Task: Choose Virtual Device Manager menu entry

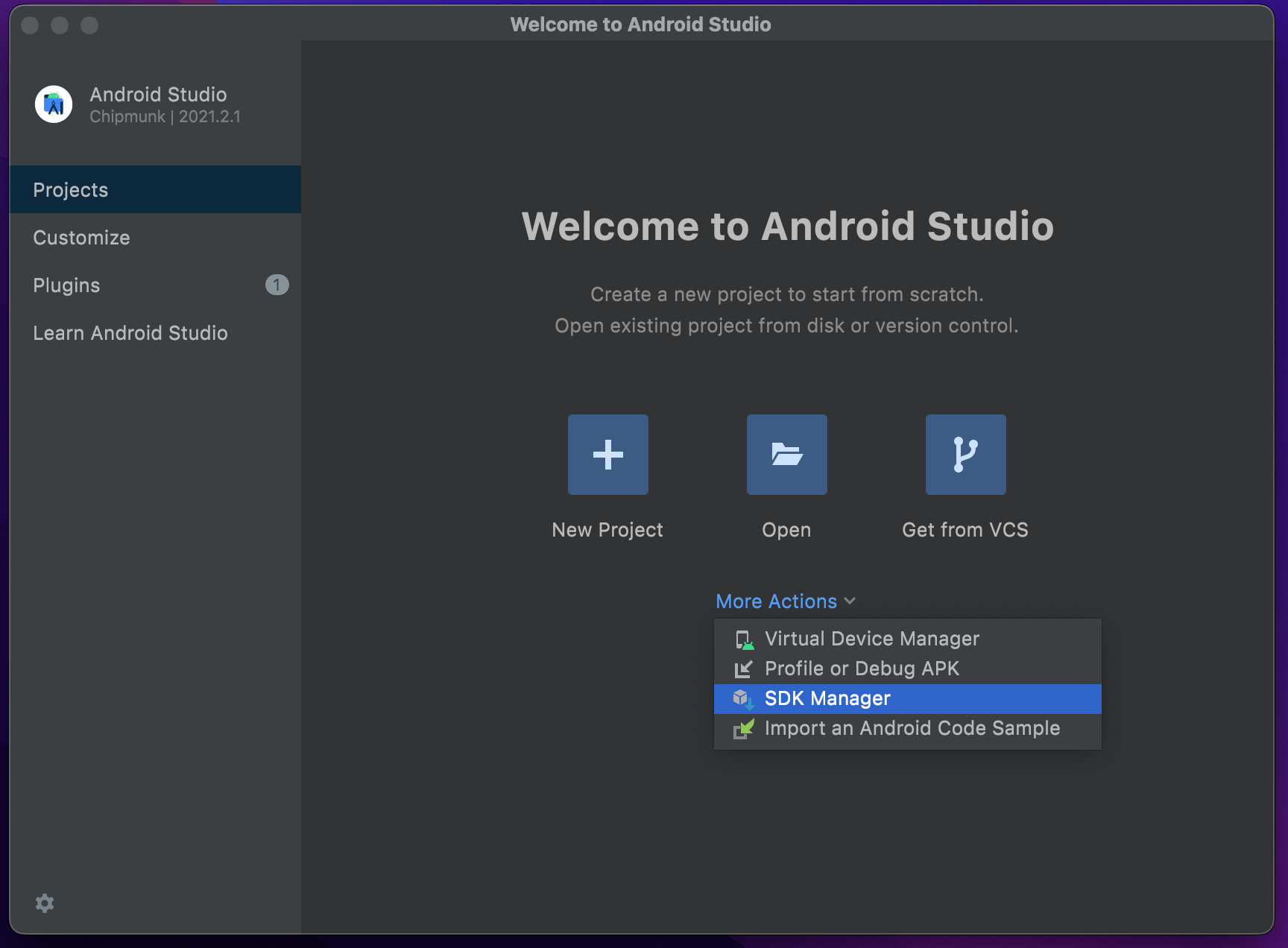Action: tap(908, 639)
